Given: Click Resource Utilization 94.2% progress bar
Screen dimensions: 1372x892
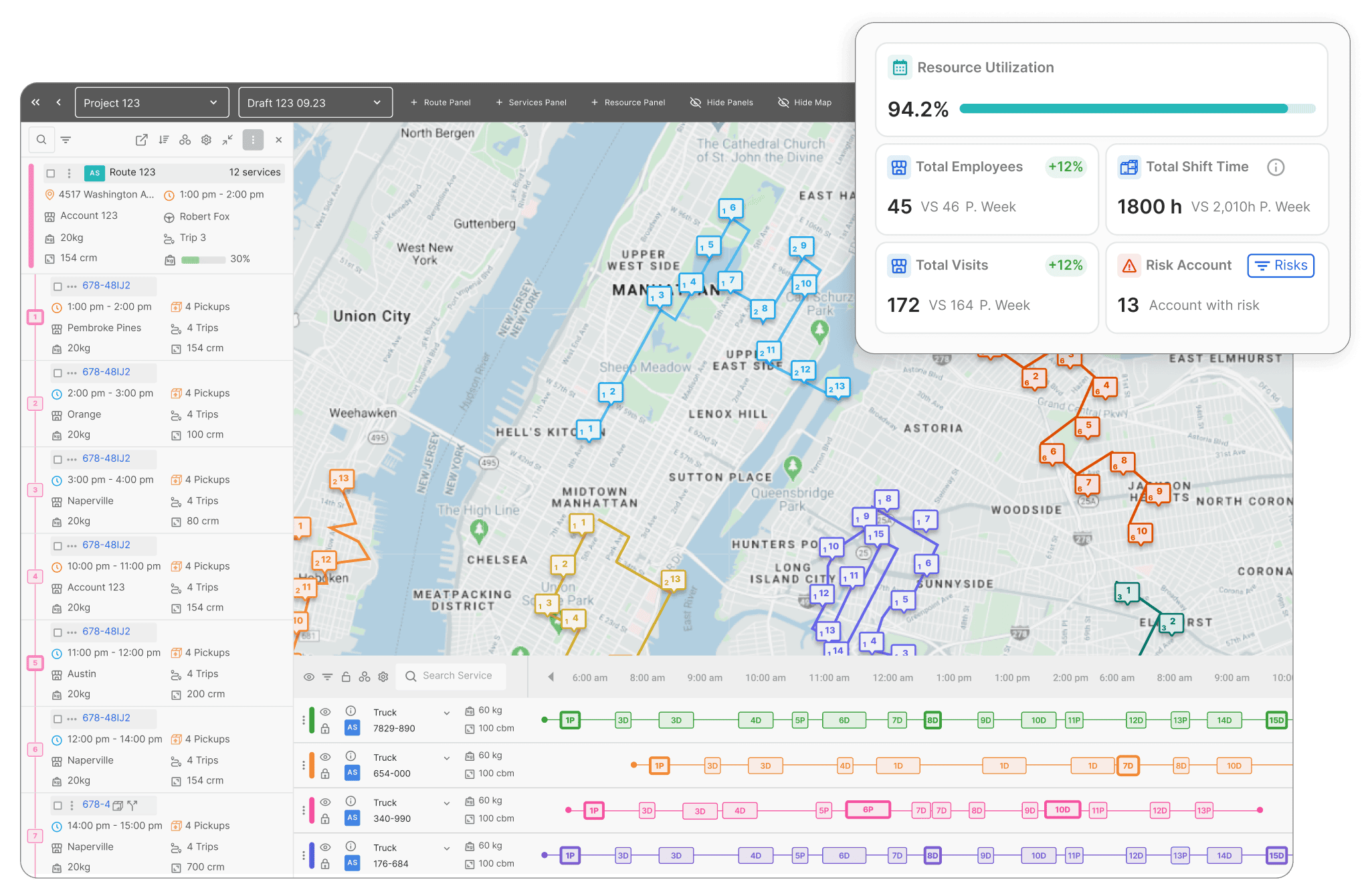Looking at the screenshot, I should click(x=1137, y=108).
